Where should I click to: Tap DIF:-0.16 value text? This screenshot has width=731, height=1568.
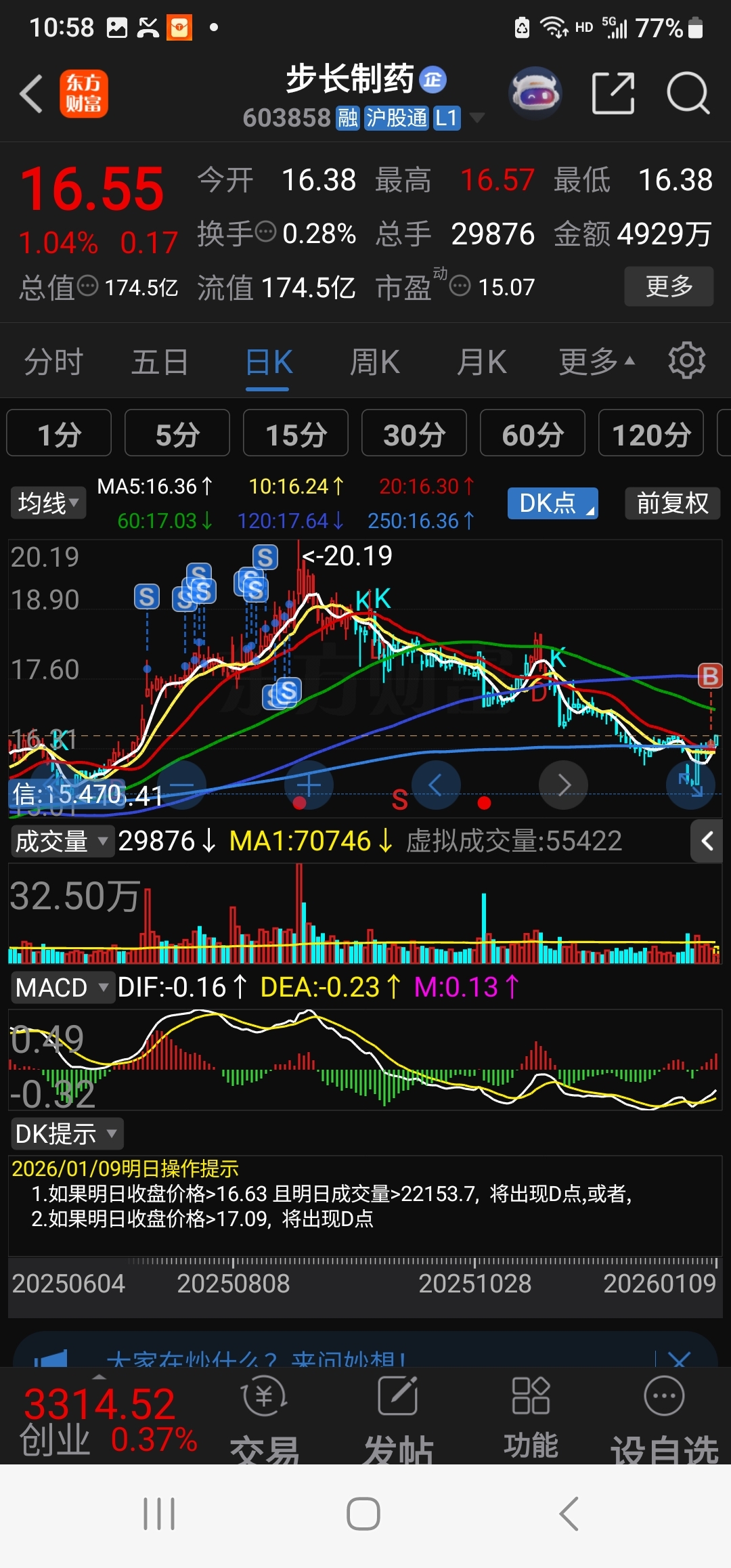(x=183, y=987)
